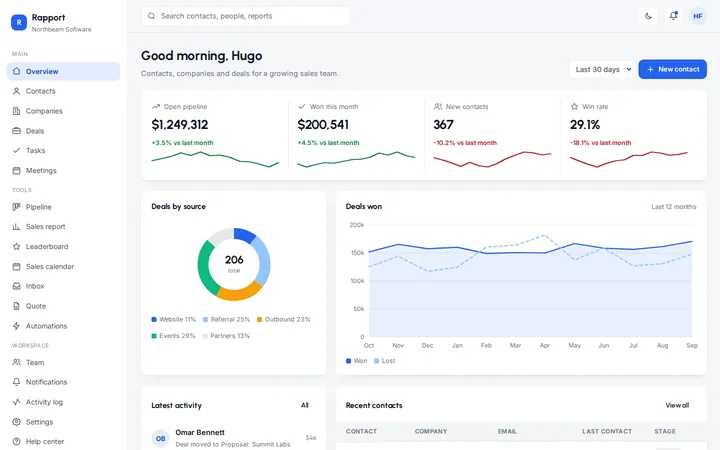
Task: Click the $1,249,312 pipeline value
Action: point(180,125)
